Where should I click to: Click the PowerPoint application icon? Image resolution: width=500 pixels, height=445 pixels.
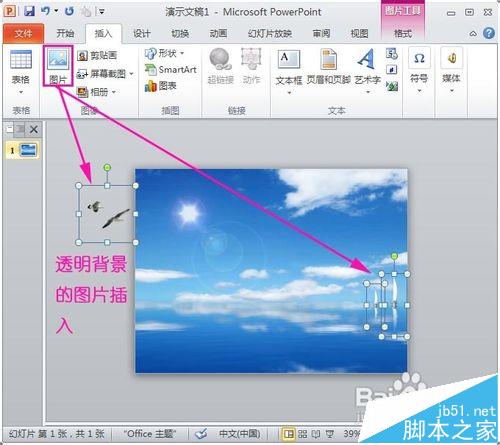10,11
